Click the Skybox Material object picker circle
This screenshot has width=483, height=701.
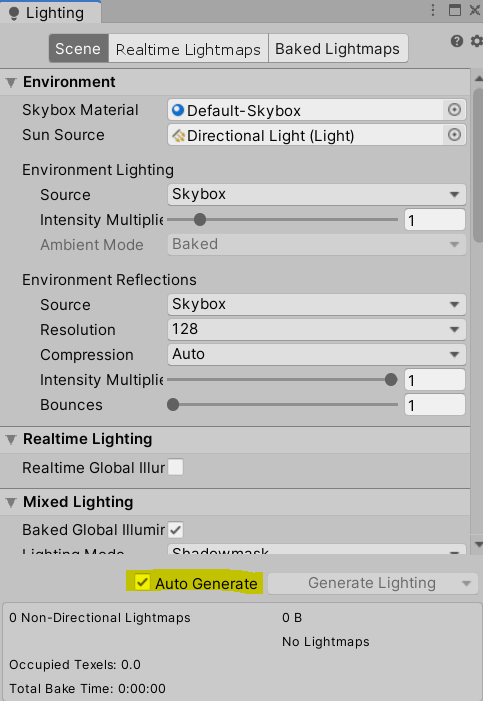pyautogui.click(x=454, y=110)
